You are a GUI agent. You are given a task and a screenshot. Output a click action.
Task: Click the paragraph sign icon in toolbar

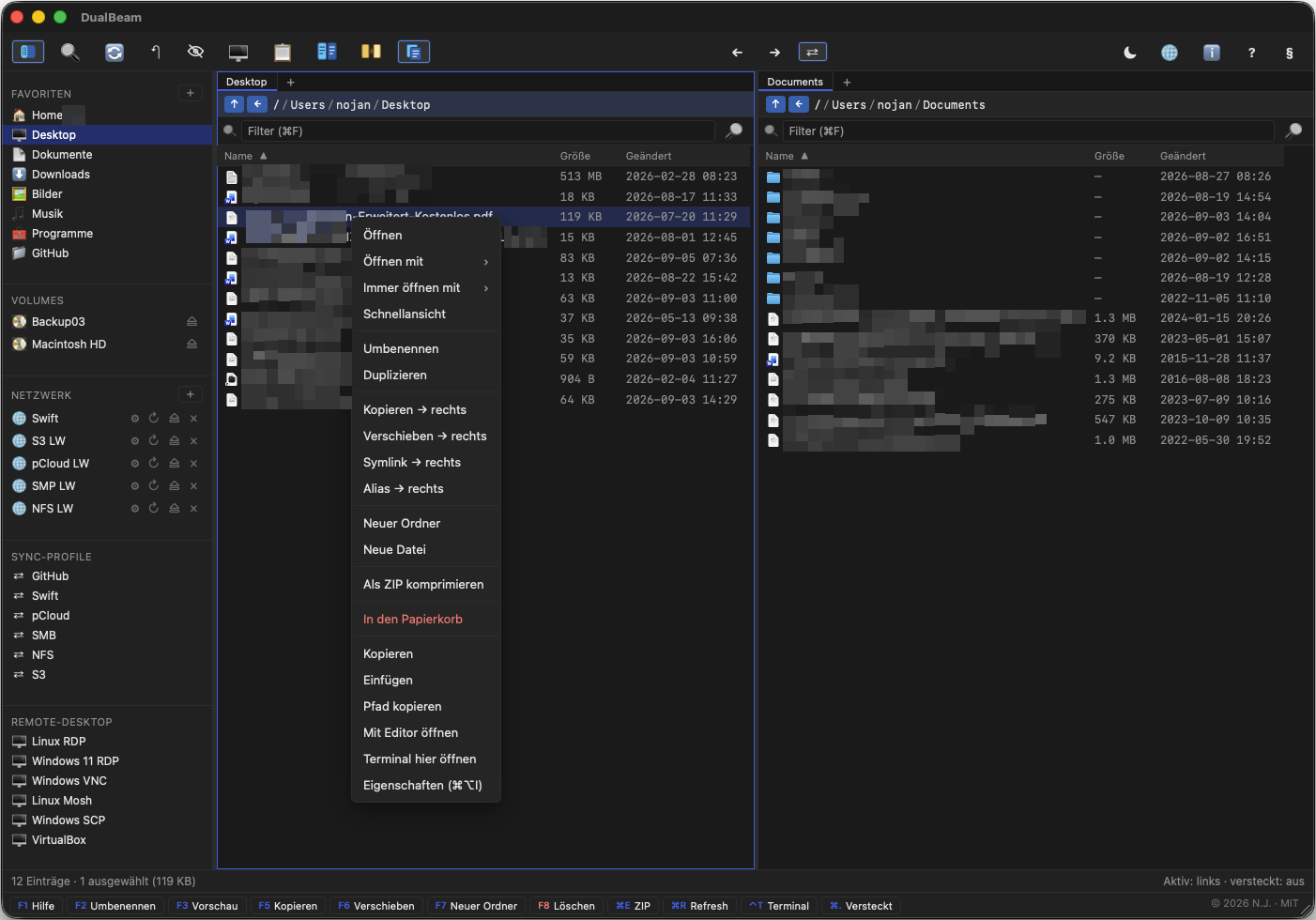pos(1289,53)
